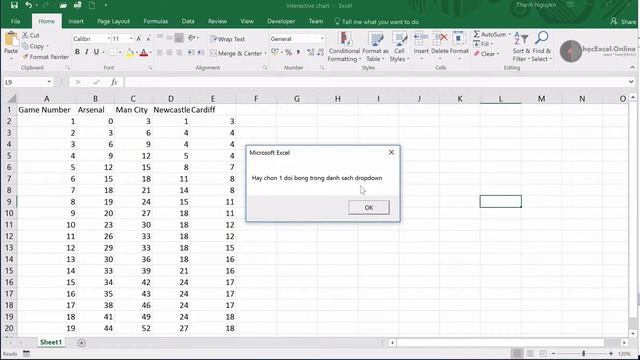
Task: Click the Decrease Font Size icon
Action: point(148,38)
